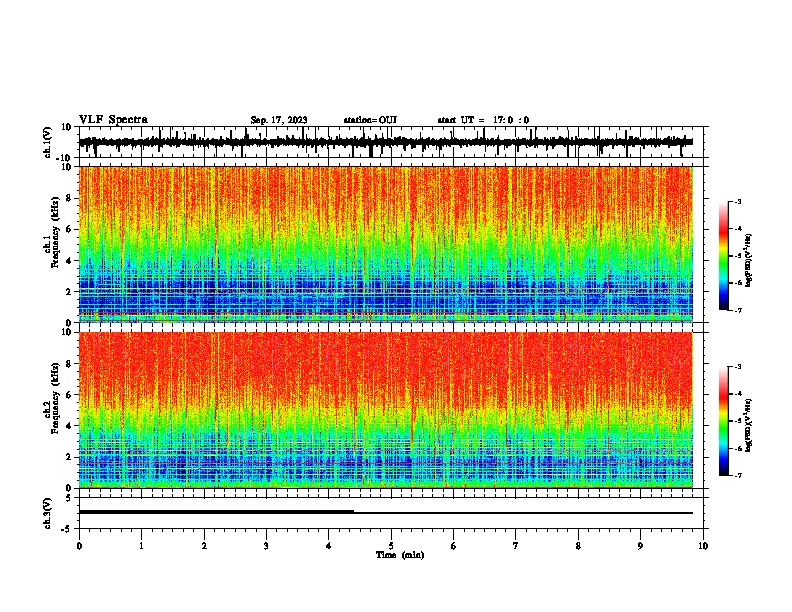Image resolution: width=792 pixels, height=612 pixels.
Task: Click the thick ch.3 signal line
Action: (216, 512)
